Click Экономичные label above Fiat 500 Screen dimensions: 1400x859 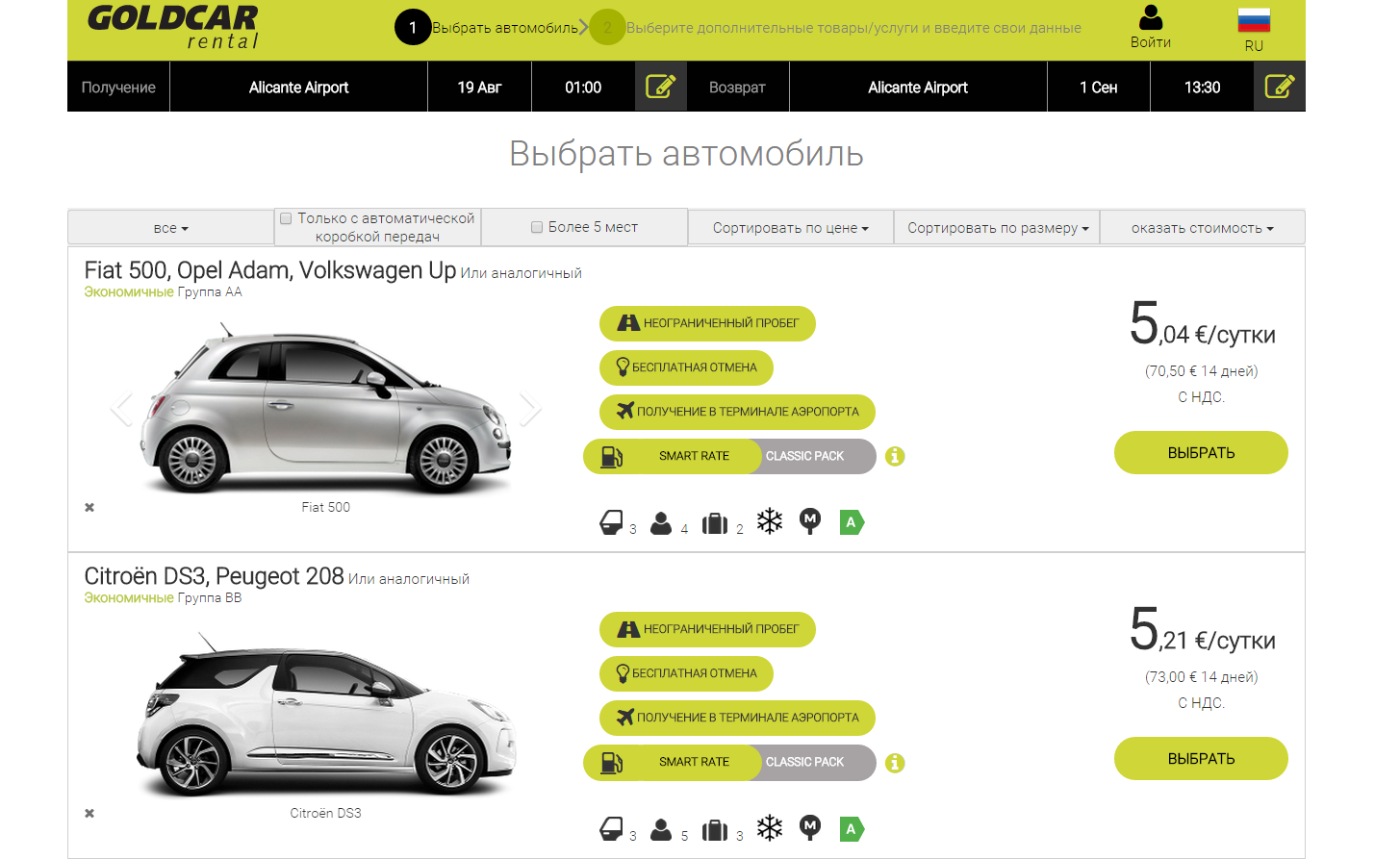pos(129,291)
